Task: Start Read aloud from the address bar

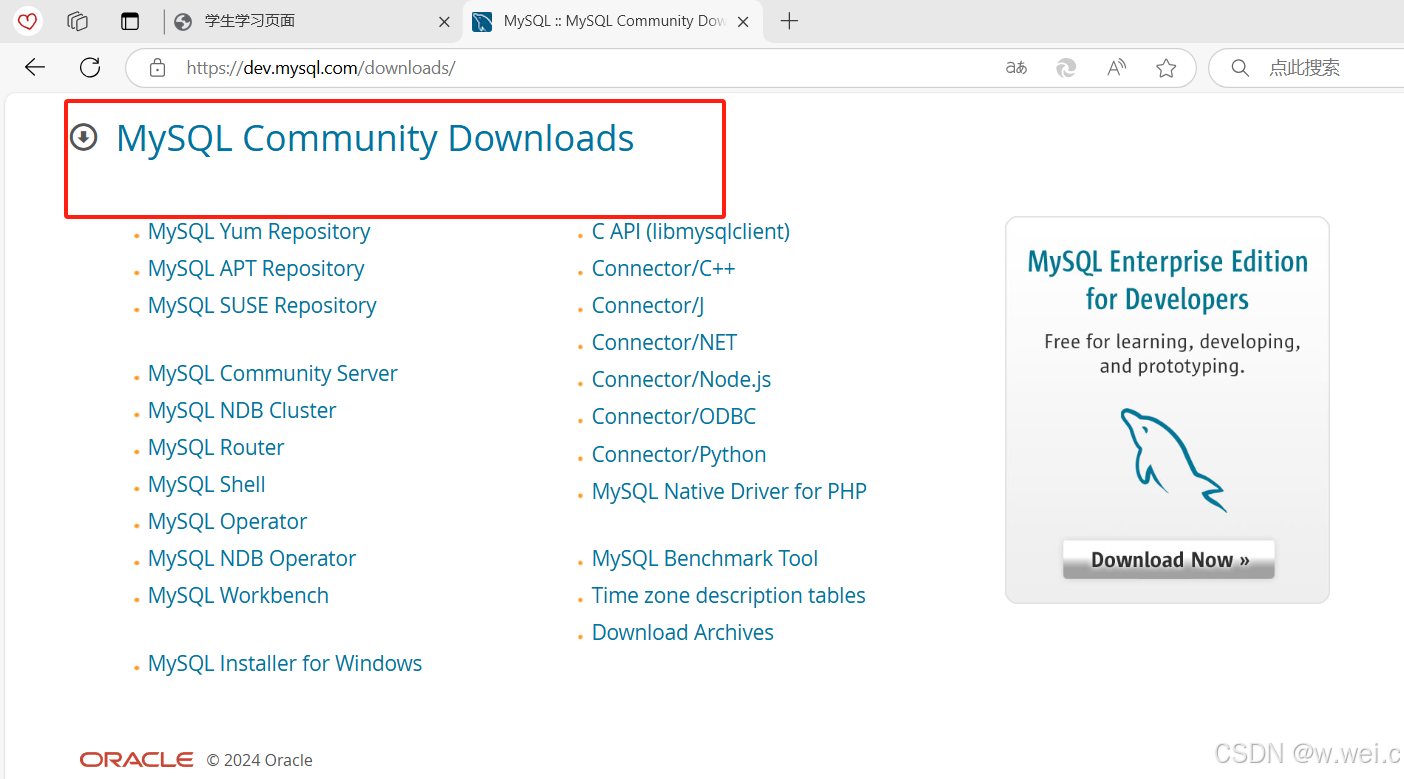Action: click(x=1115, y=67)
